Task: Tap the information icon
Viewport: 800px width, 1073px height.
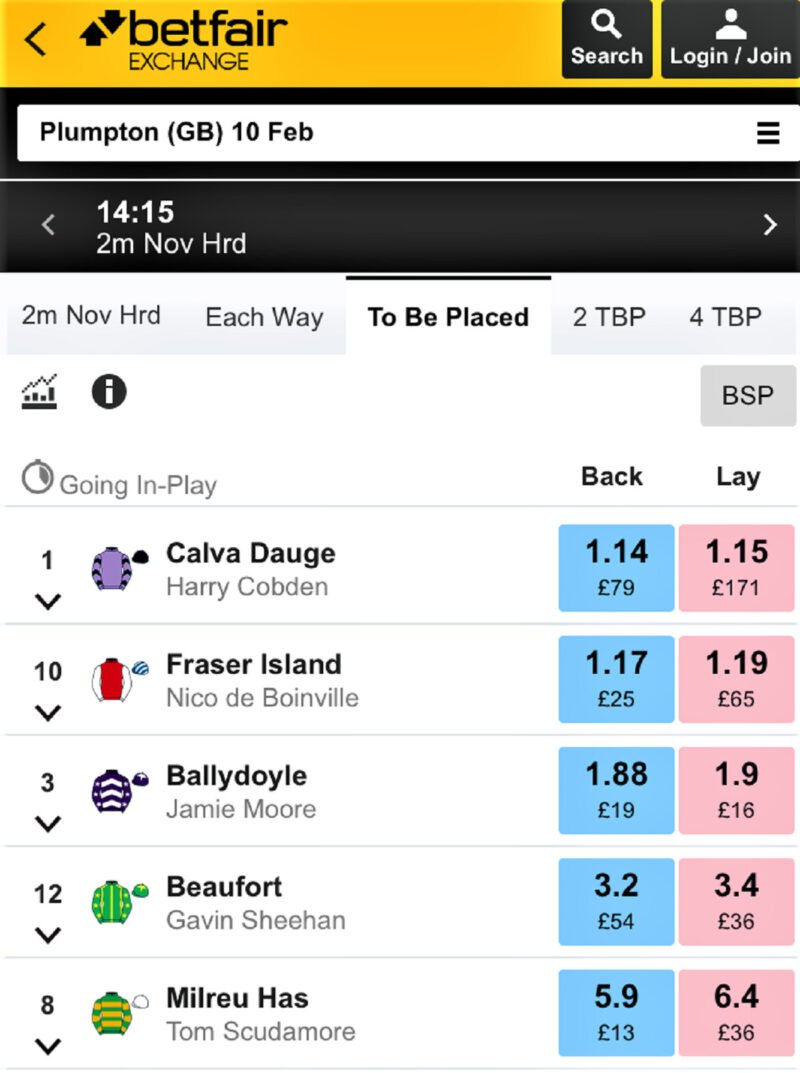Action: click(110, 392)
